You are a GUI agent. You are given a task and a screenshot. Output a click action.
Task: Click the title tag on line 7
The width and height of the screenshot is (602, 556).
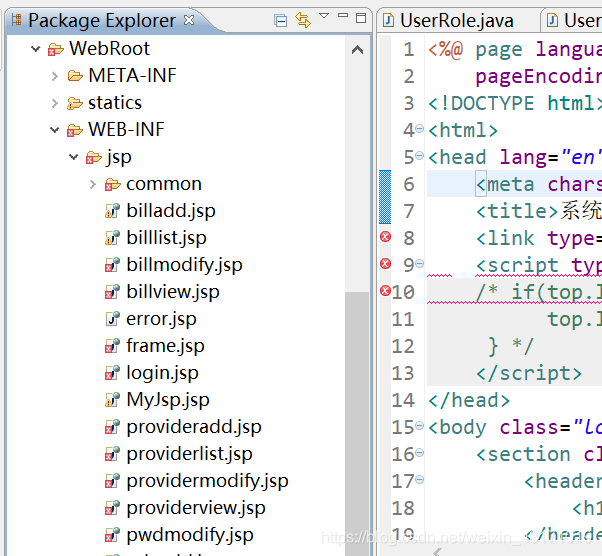[516, 211]
